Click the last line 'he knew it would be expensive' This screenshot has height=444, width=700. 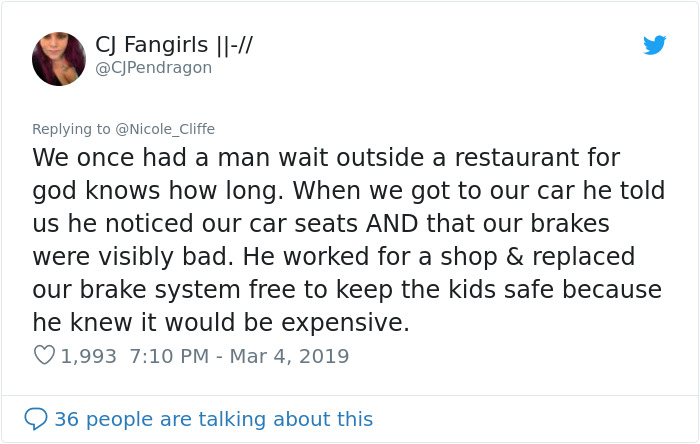tap(220, 322)
